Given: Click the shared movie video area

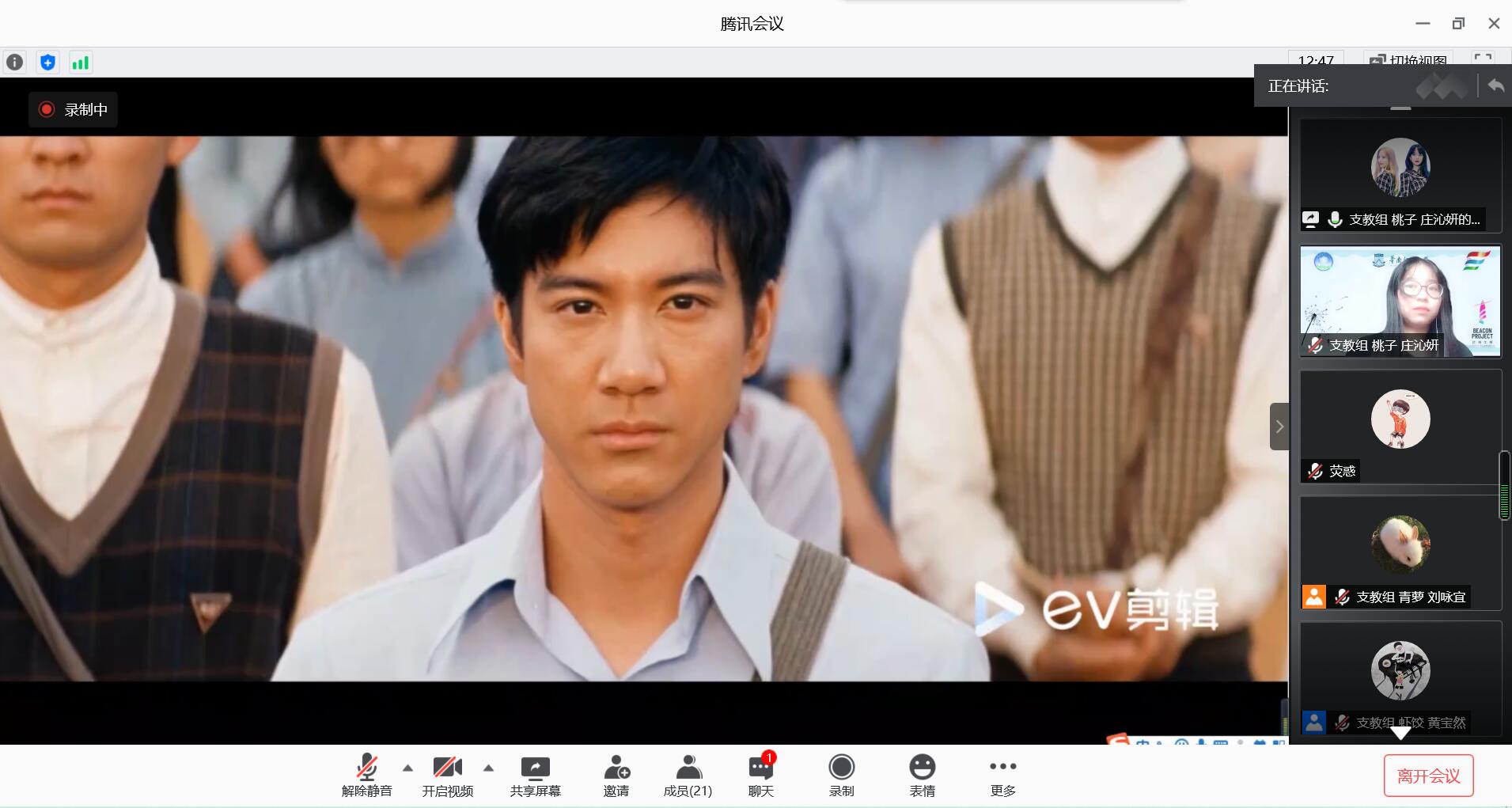Looking at the screenshot, I should tap(643, 408).
